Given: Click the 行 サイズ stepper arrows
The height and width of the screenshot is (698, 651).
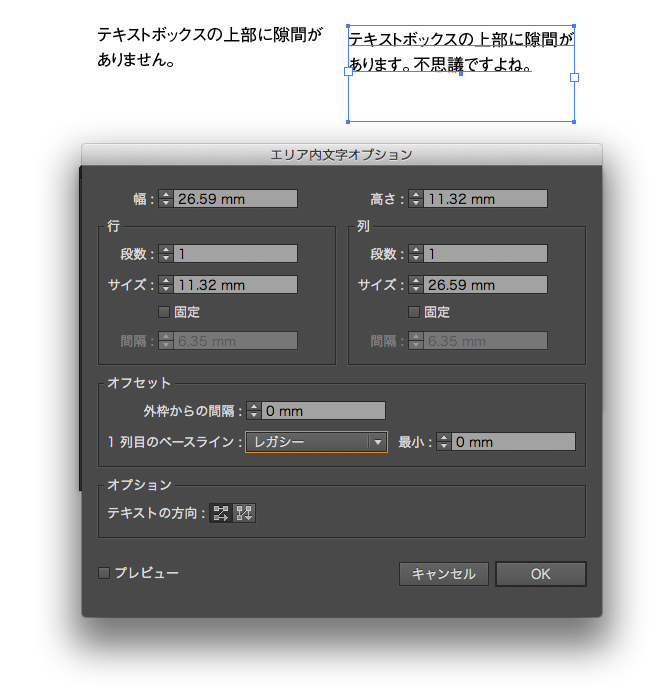Looking at the screenshot, I should click(166, 284).
